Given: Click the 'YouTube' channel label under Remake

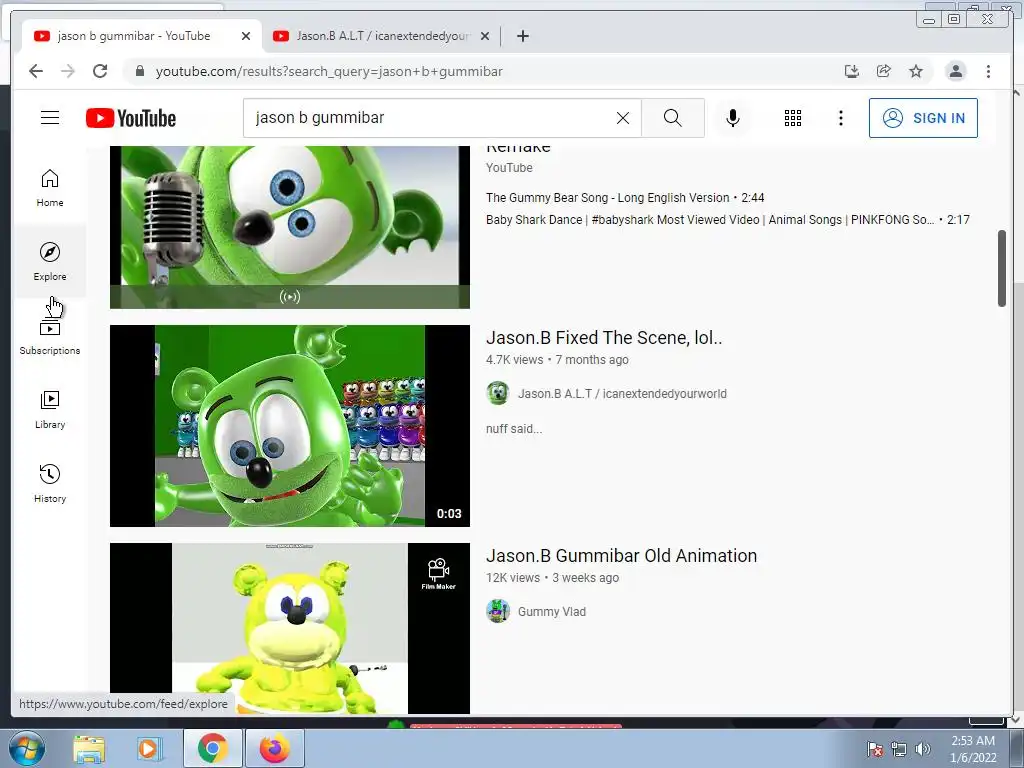Looking at the screenshot, I should coord(509,168).
